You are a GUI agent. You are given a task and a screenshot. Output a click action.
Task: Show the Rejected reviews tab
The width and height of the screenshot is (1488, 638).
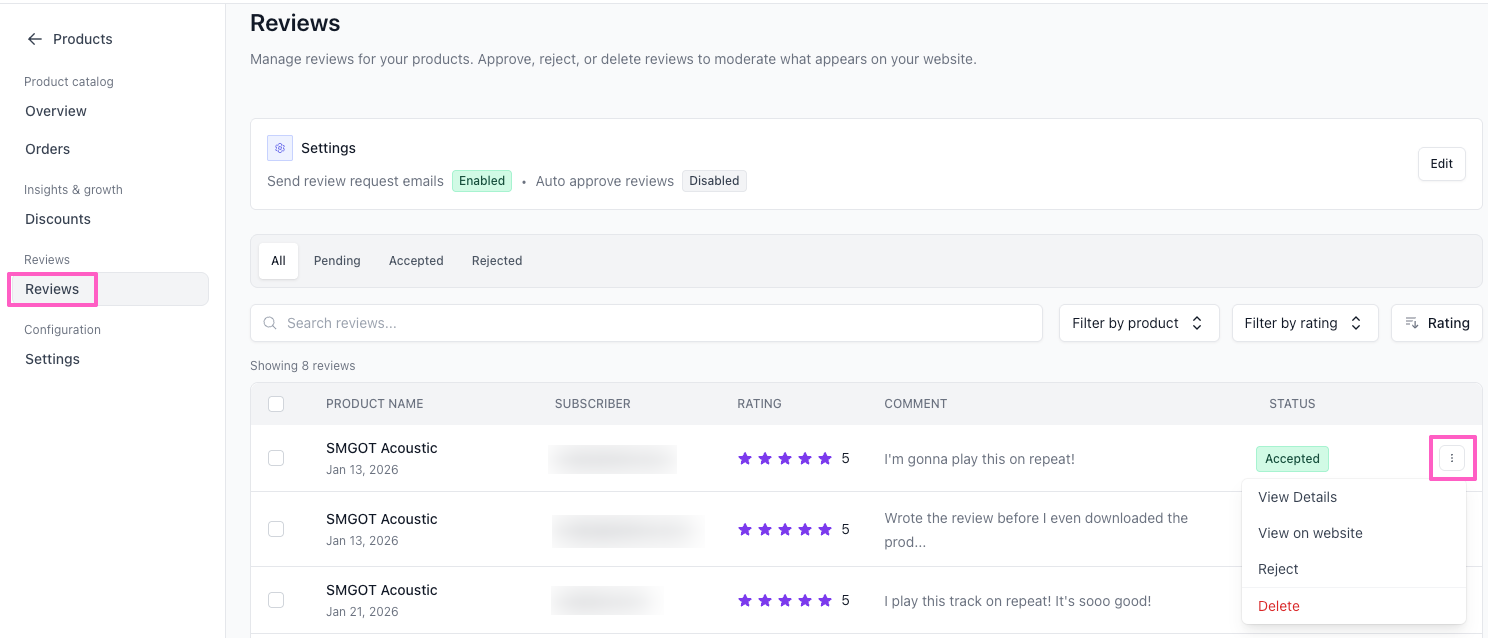(497, 261)
